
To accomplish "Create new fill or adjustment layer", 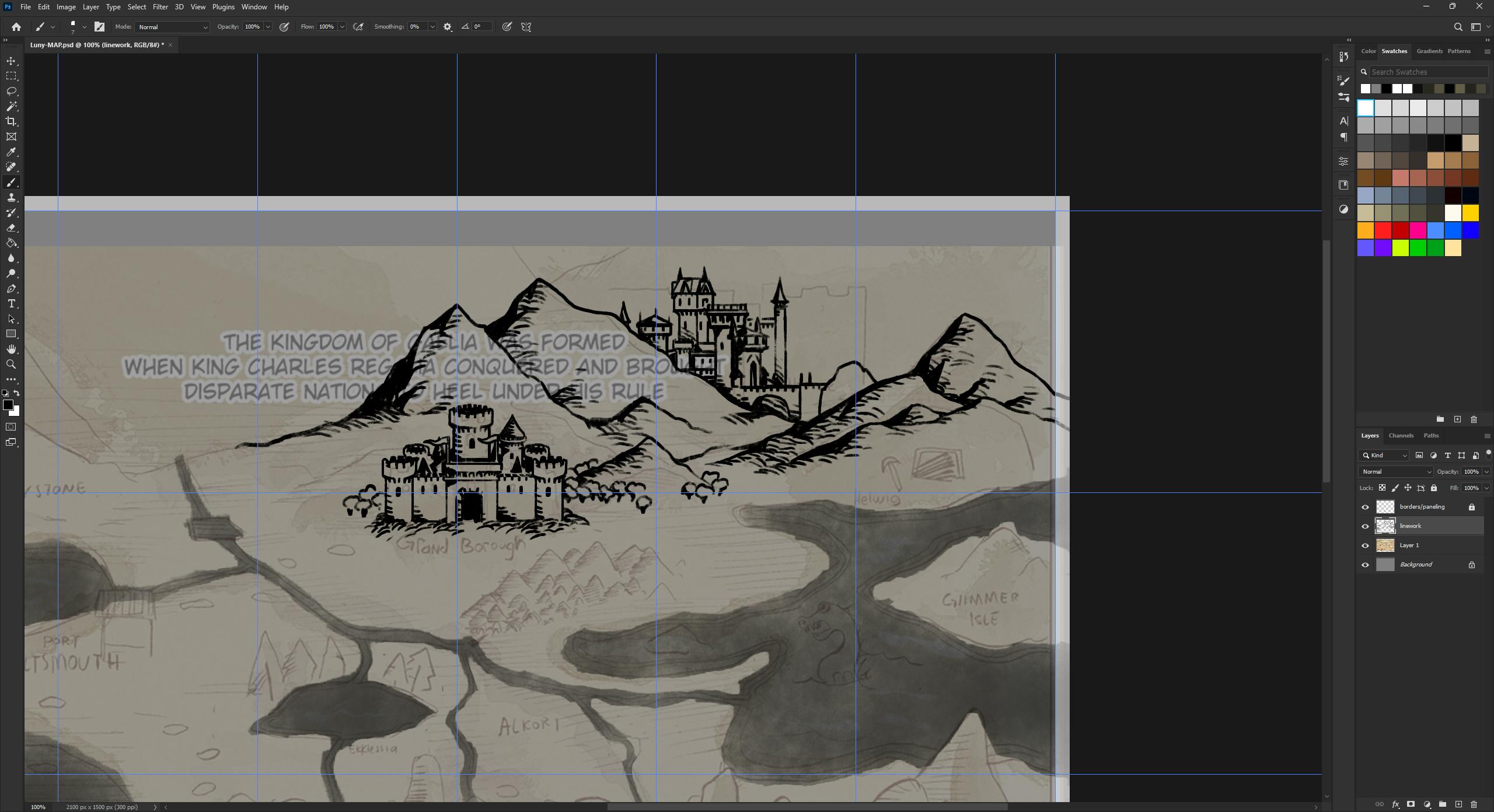I will tap(1427, 804).
